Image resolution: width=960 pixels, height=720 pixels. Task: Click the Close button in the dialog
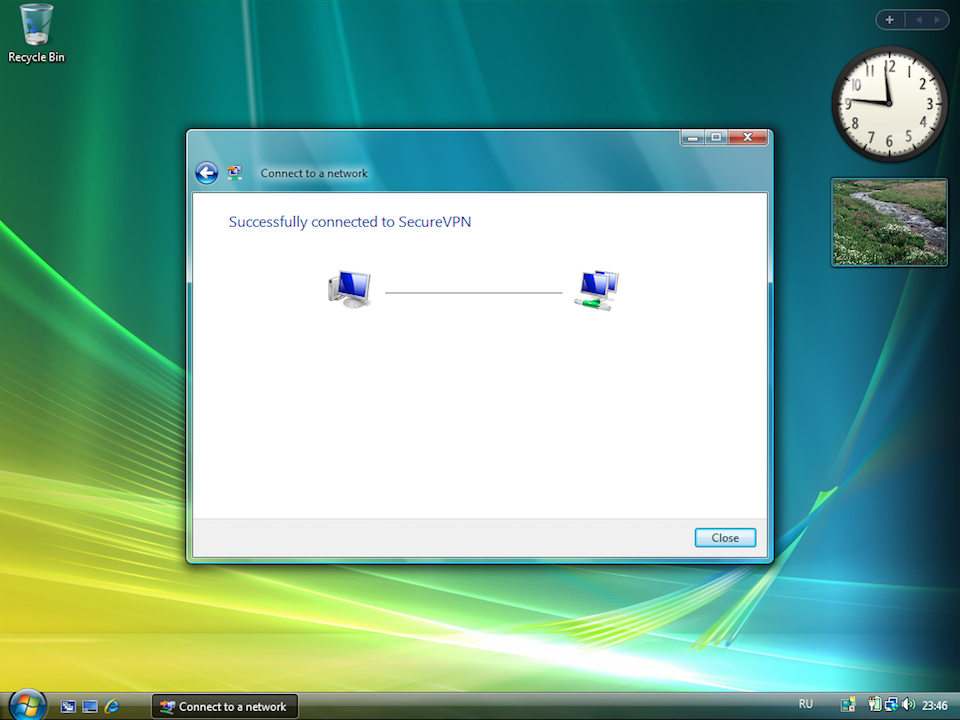pos(725,538)
